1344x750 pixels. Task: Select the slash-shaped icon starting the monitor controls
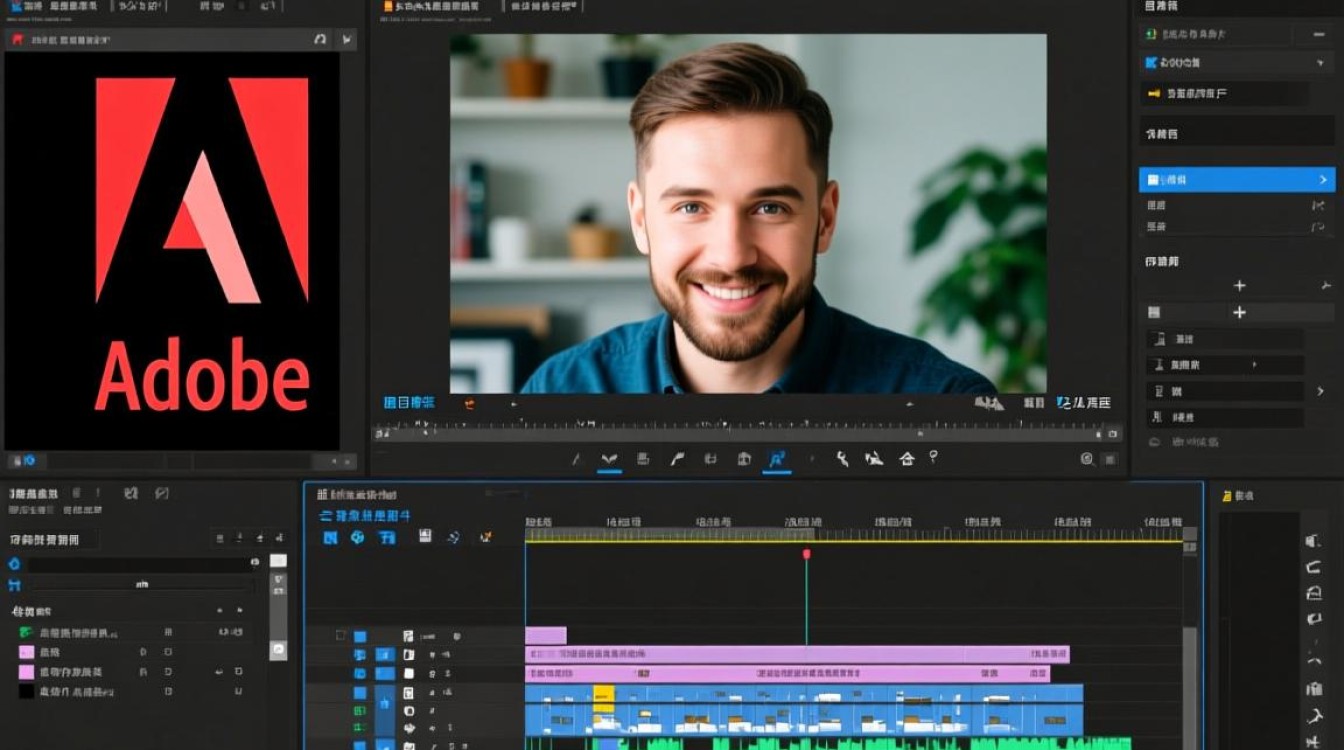(576, 460)
